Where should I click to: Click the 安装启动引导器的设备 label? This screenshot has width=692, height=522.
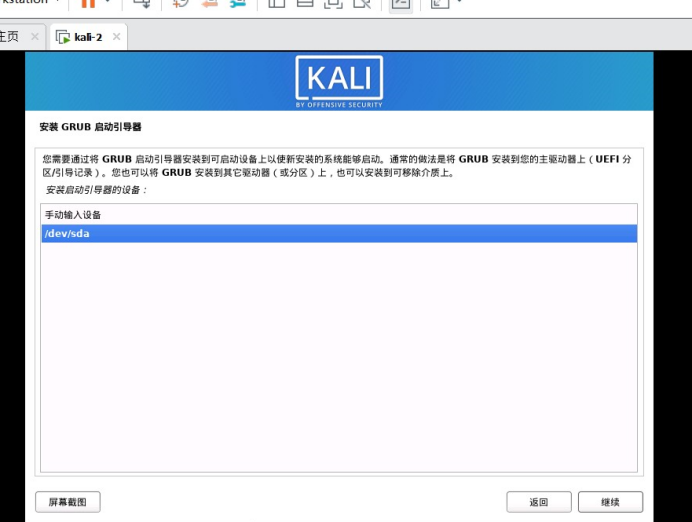point(96,190)
